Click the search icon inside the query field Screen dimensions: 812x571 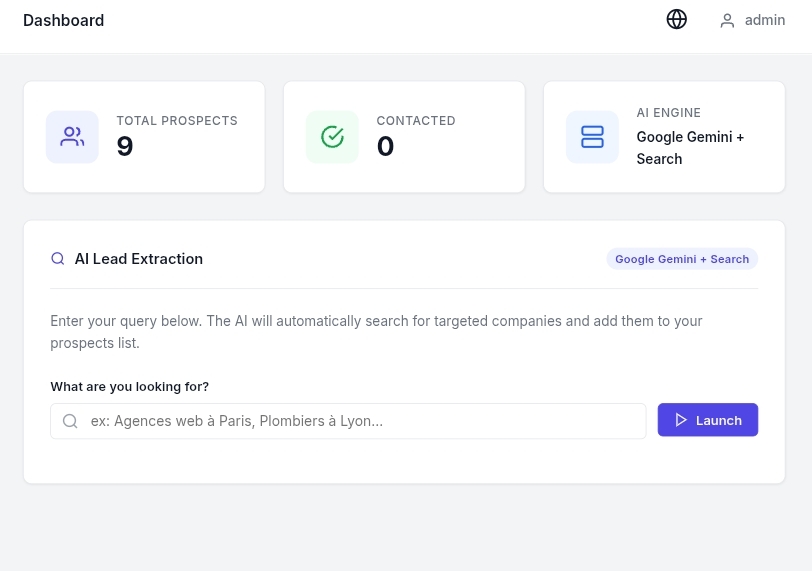click(70, 421)
